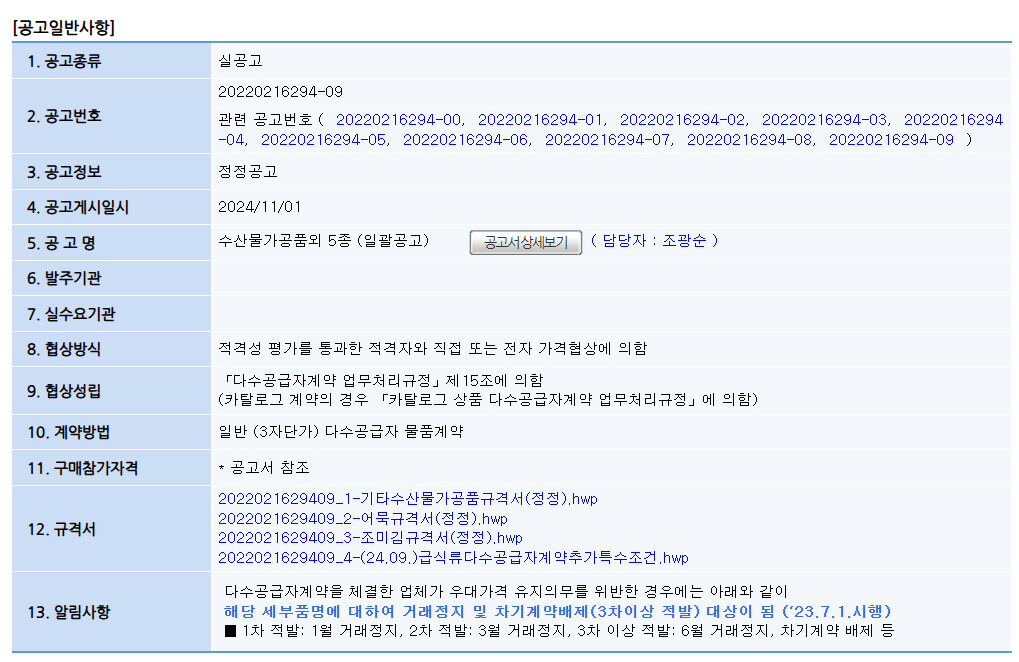1019x662 pixels.
Task: Click the 담당자 : 조광순 contact link
Action: coord(654,241)
